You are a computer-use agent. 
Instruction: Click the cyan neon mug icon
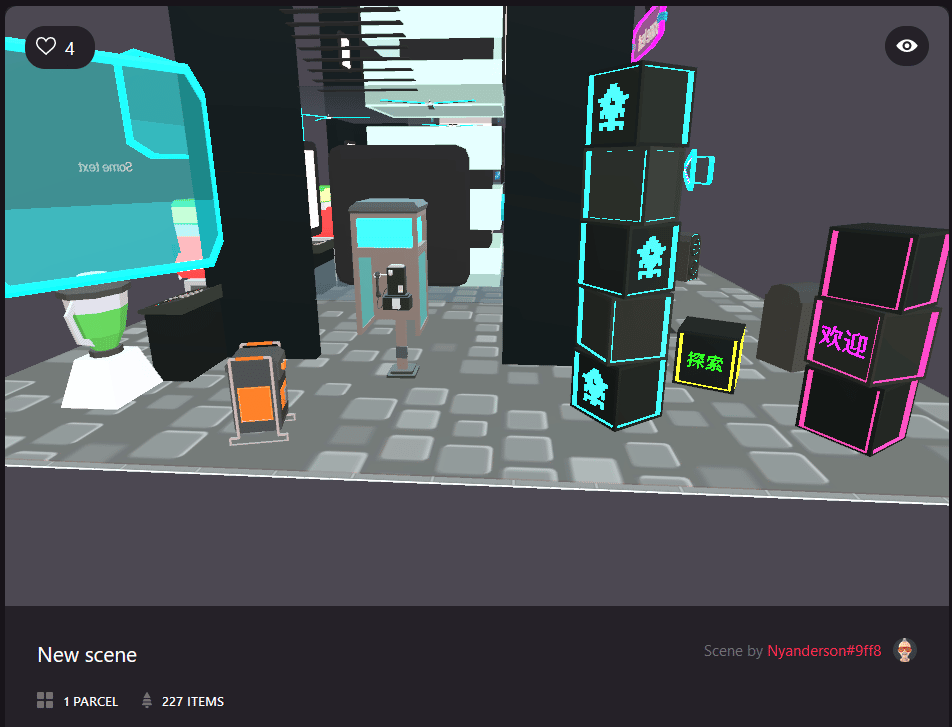pyautogui.click(x=699, y=168)
